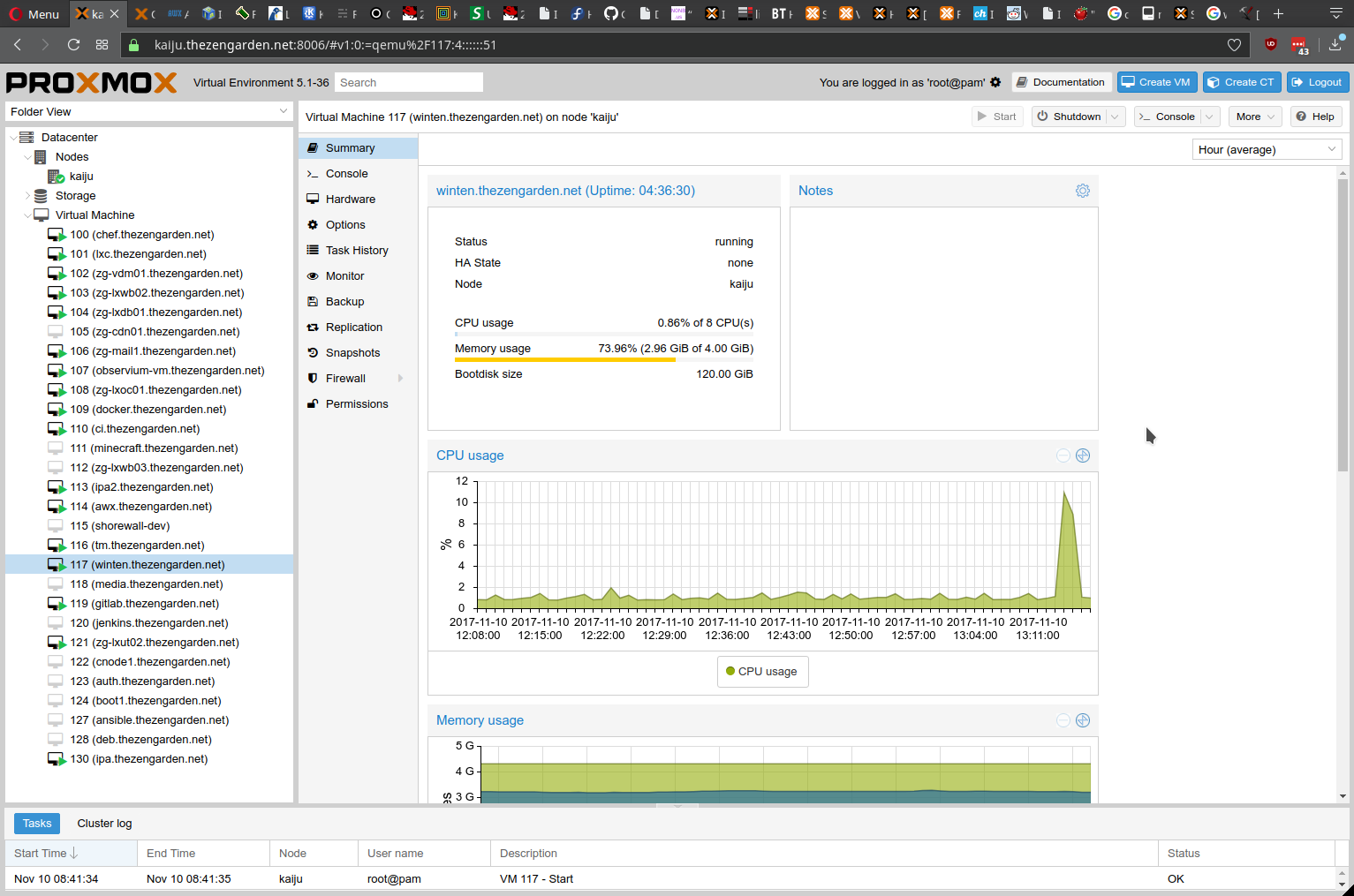Viewport: 1354px width, 896px height.
Task: Switch to the Tasks tab
Action: tap(37, 824)
